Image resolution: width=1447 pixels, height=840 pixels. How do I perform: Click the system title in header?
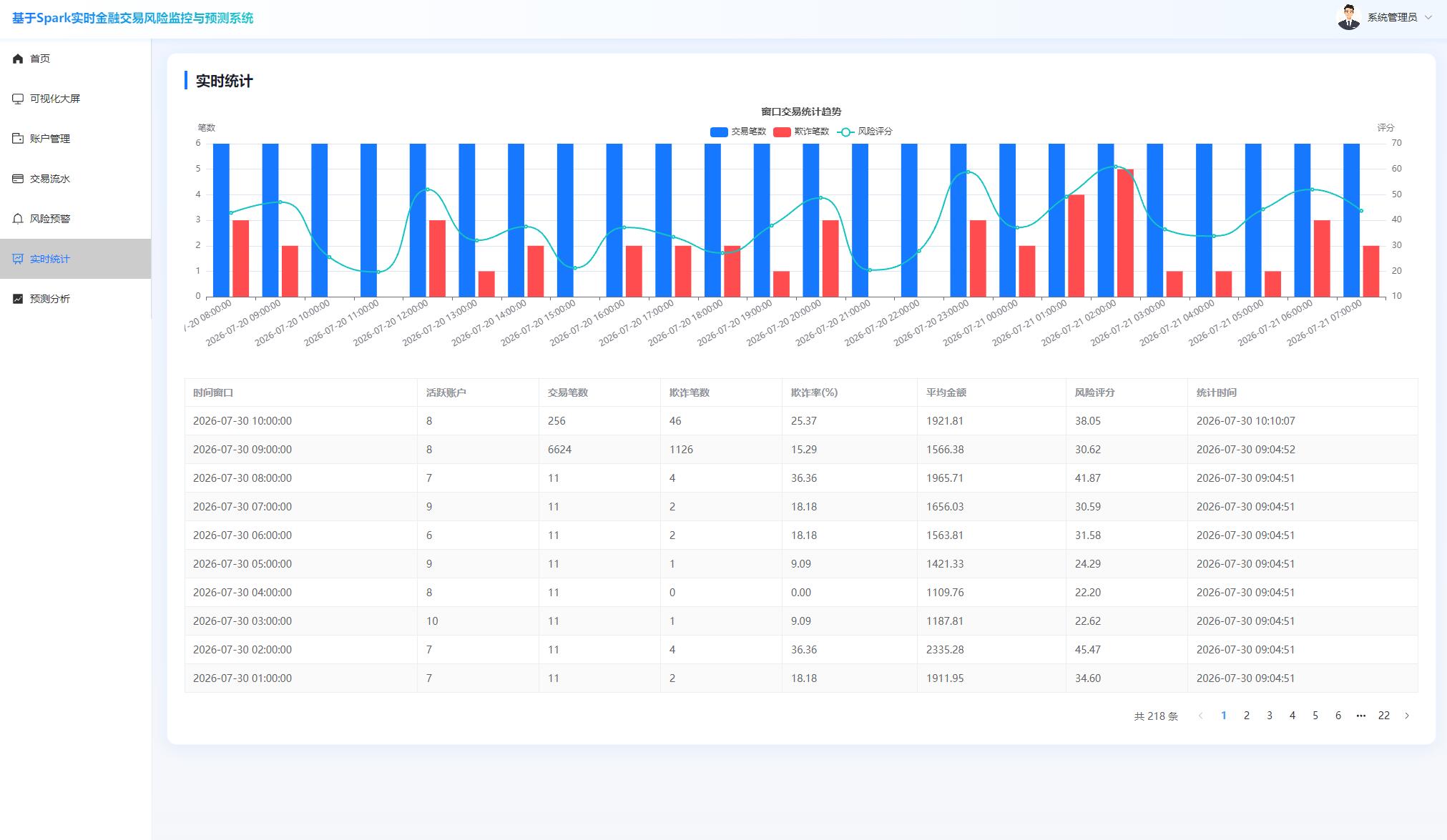[132, 18]
